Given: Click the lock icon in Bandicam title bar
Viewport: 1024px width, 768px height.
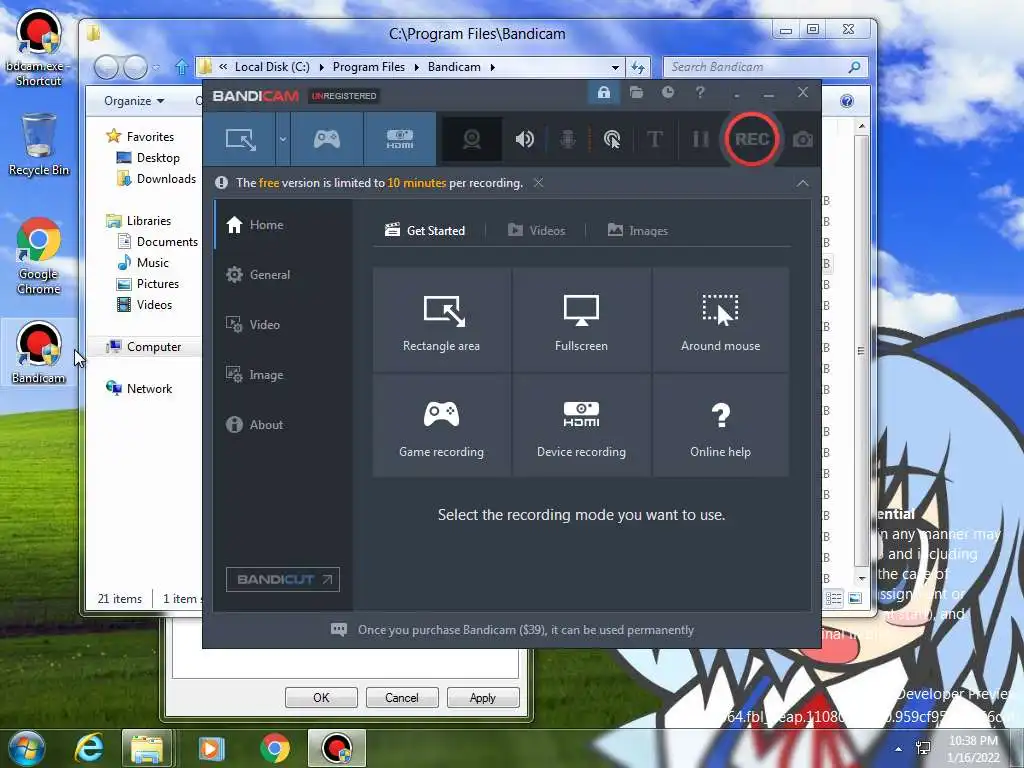Looking at the screenshot, I should 603,93.
